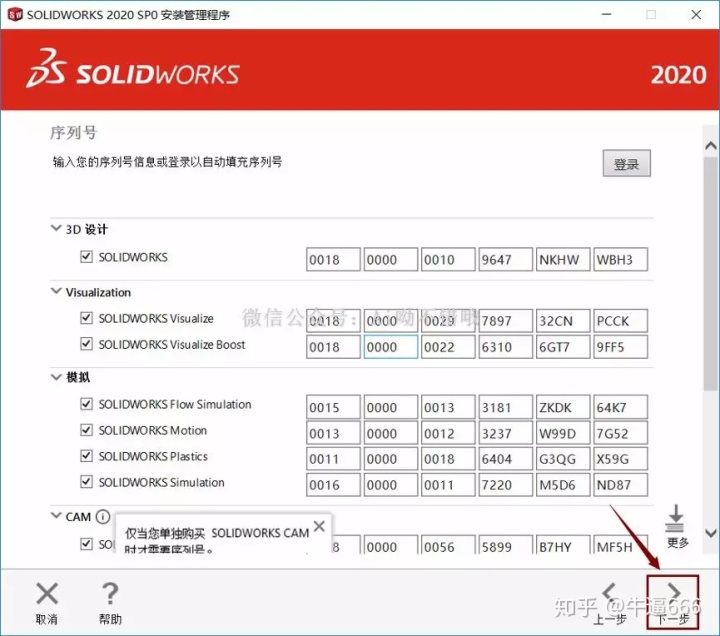Click Visualize Boost field containing 9FF5
The height and width of the screenshot is (636, 720).
[x=620, y=347]
